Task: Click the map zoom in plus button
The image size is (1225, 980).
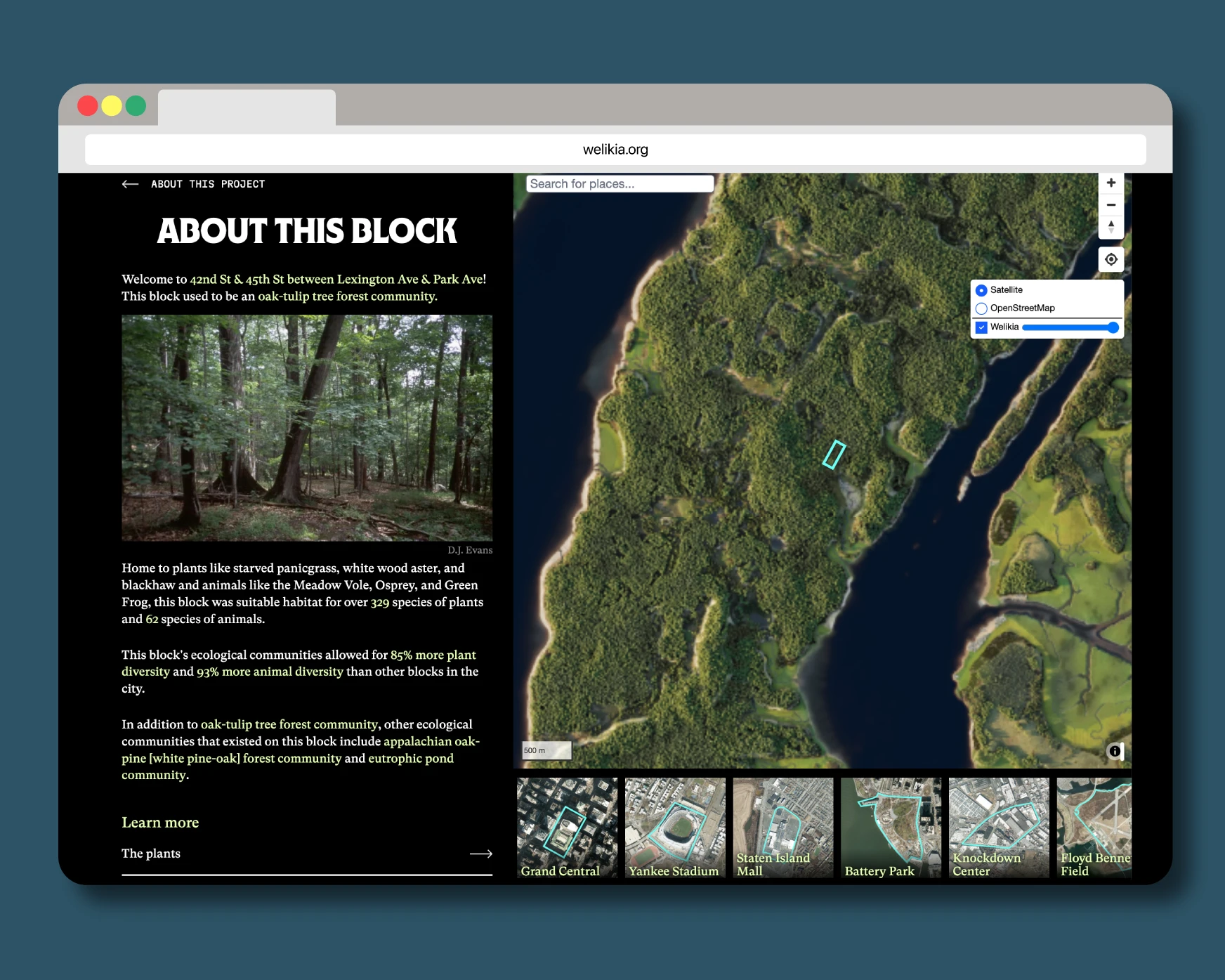Action: point(1111,183)
